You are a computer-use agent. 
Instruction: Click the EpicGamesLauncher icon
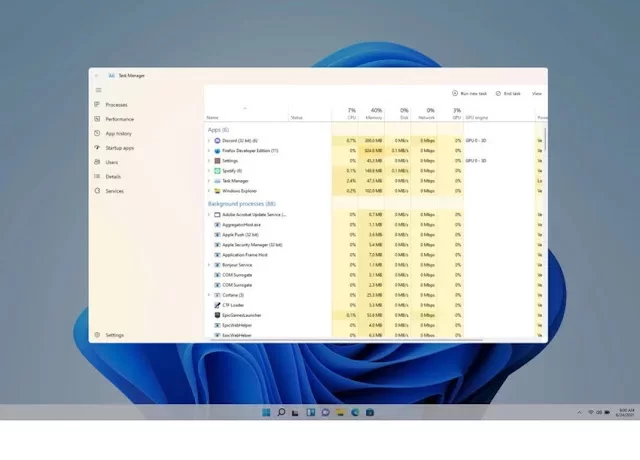[217, 315]
